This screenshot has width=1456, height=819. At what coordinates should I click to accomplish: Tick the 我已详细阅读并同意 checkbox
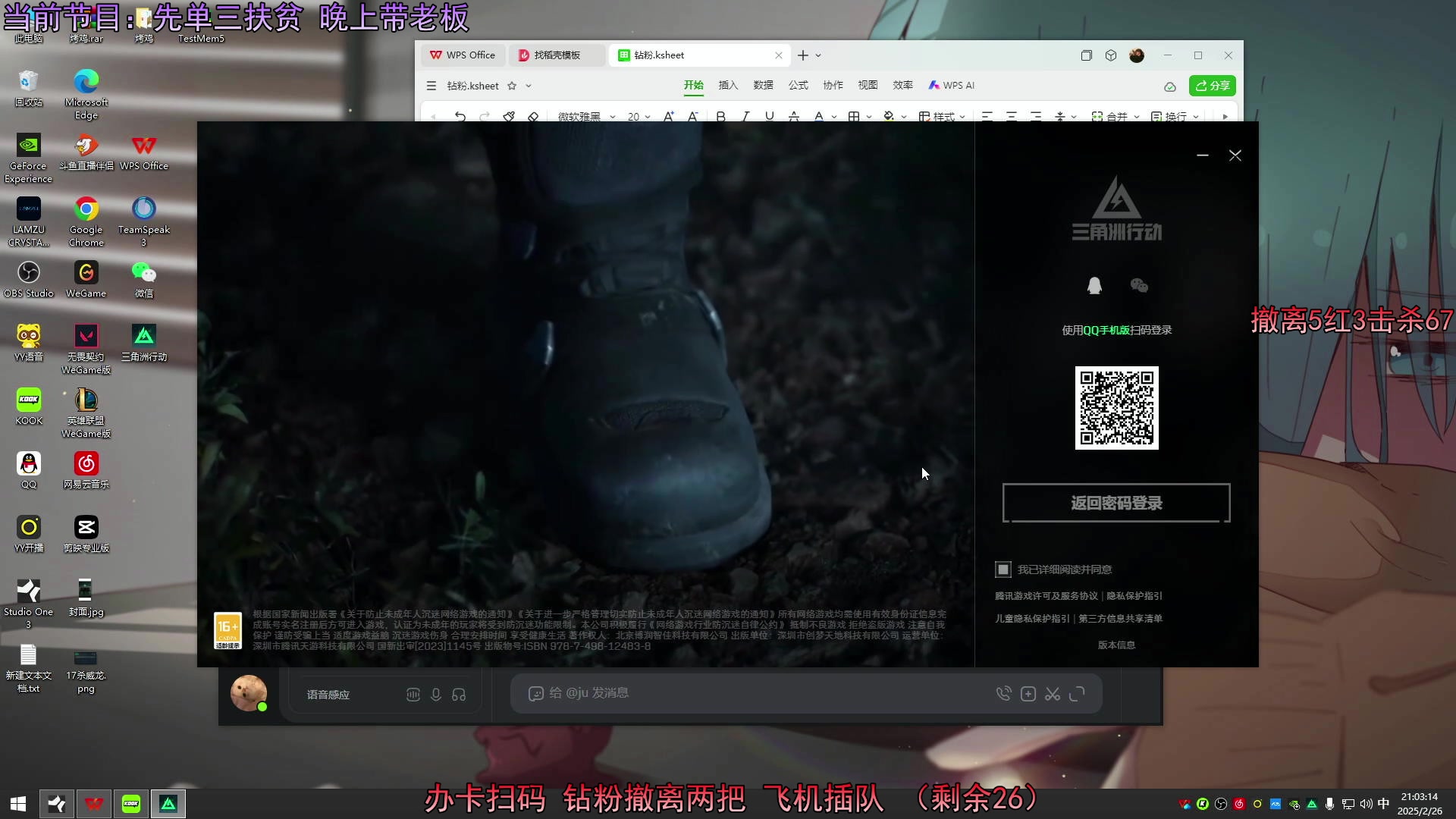pyautogui.click(x=1003, y=570)
